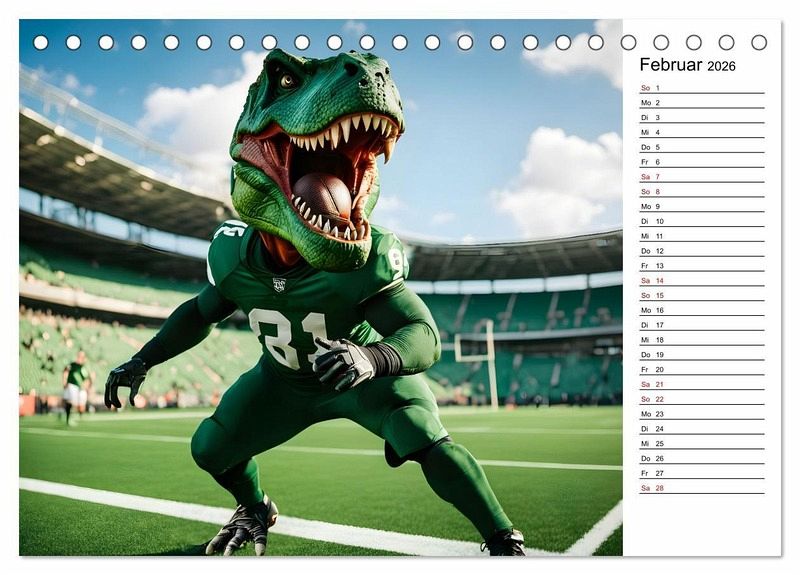Click the dinosaur football player photo
This screenshot has width=800, height=575.
pyautogui.click(x=321, y=287)
